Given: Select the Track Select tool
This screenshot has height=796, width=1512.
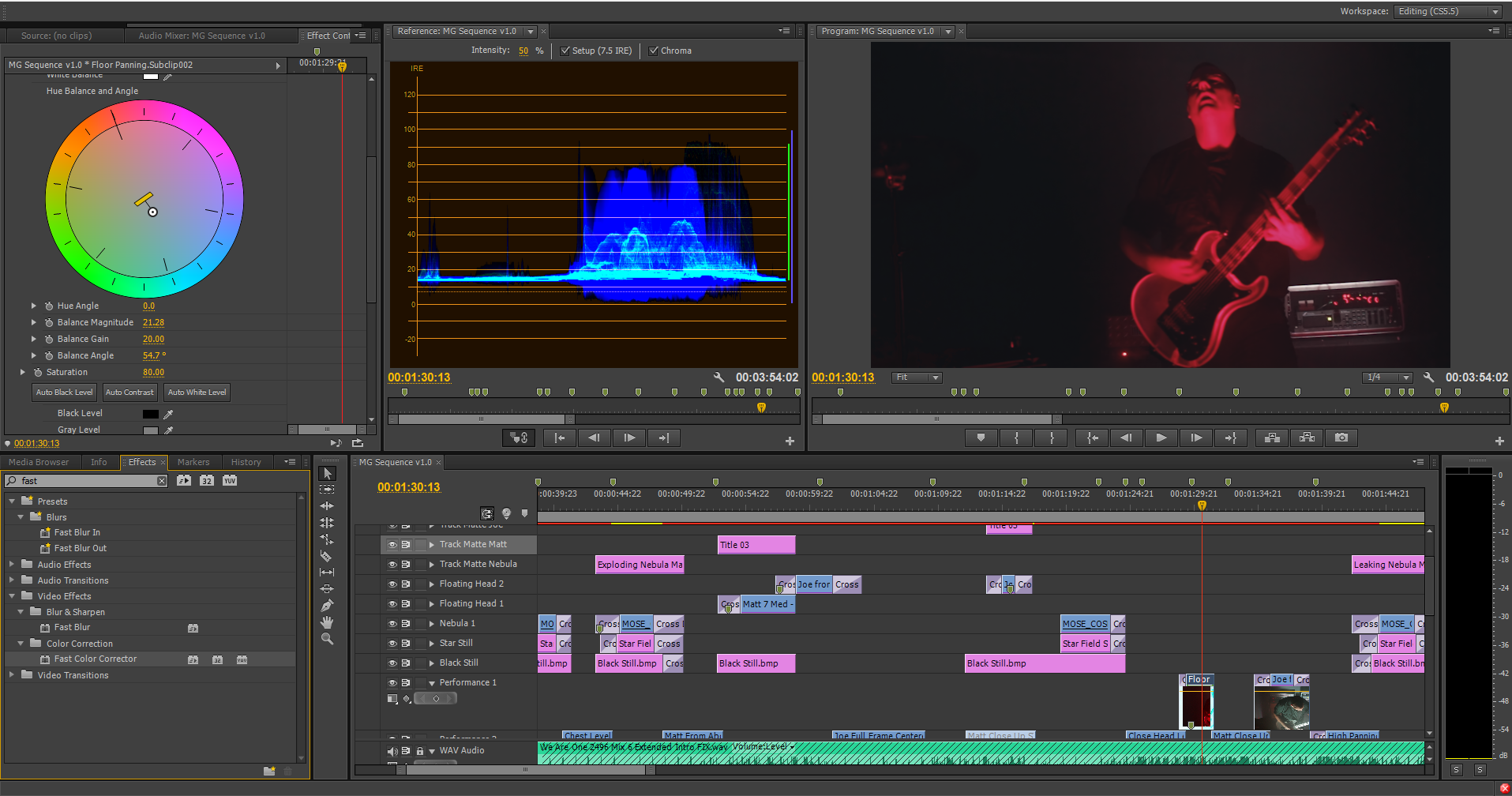Looking at the screenshot, I should pyautogui.click(x=327, y=490).
